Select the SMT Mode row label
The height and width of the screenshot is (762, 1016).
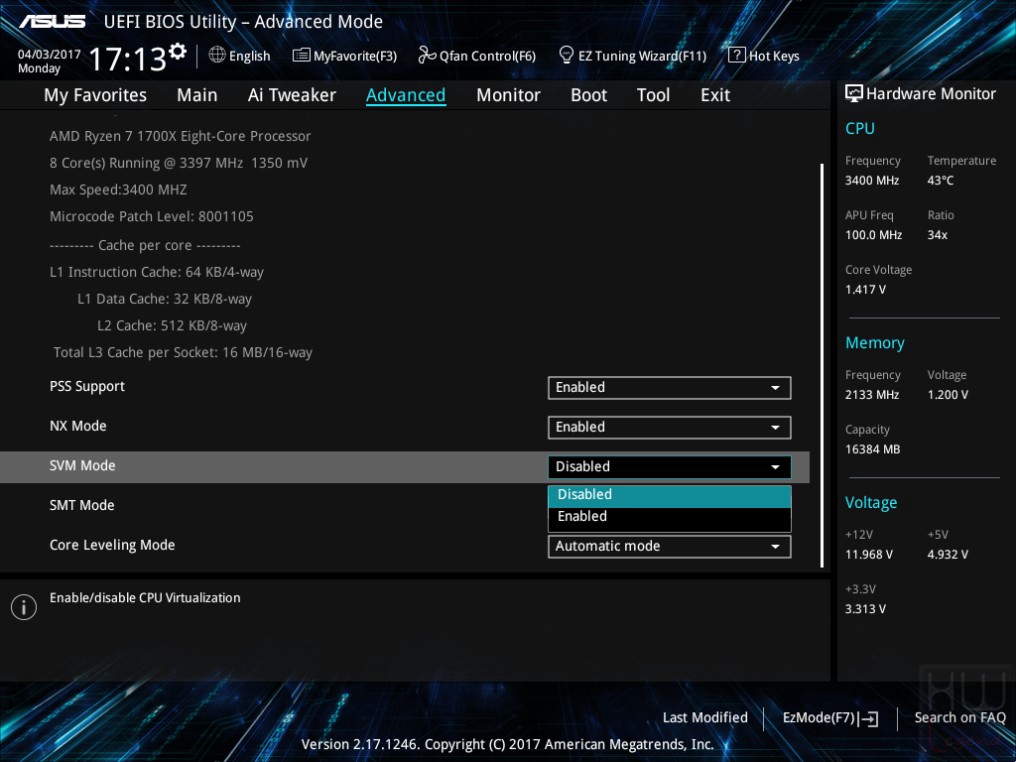[x=82, y=505]
